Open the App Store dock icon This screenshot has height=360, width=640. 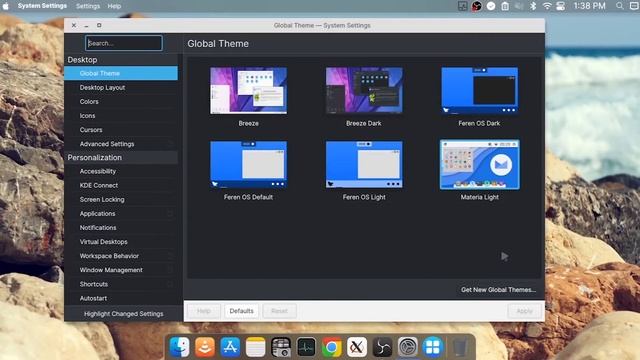pyautogui.click(x=230, y=347)
